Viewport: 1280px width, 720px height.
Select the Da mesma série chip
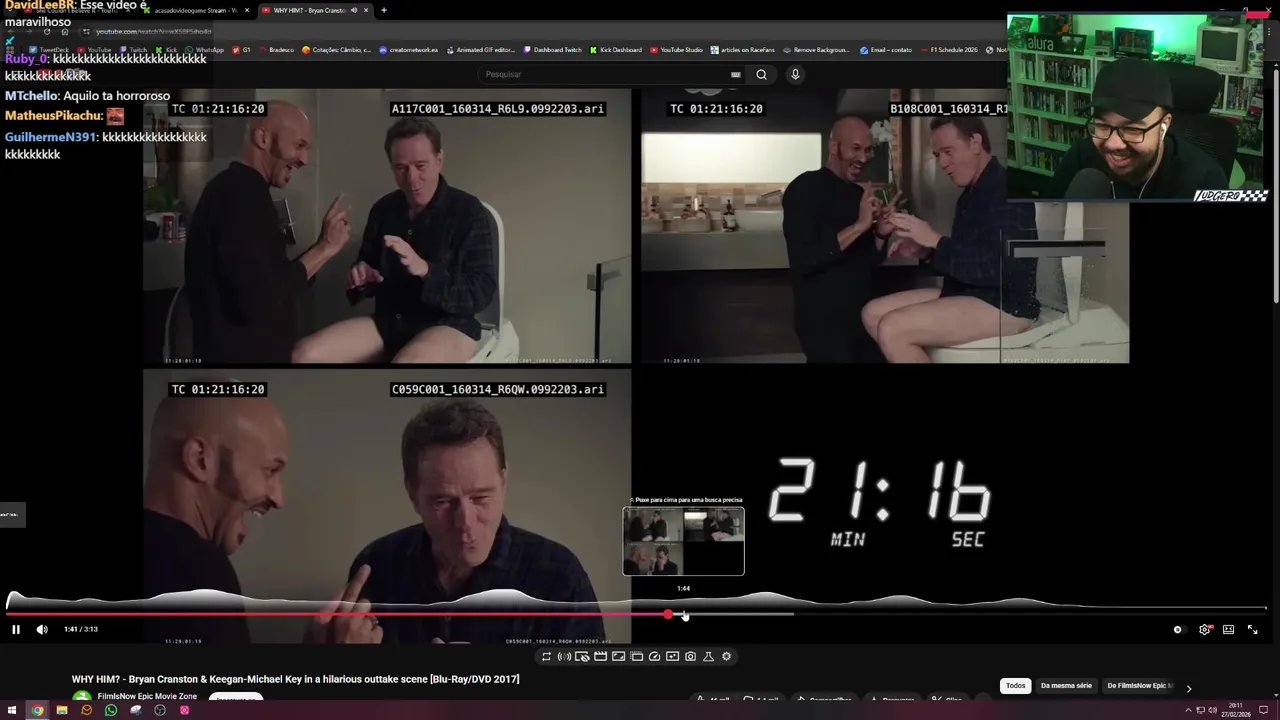coord(1066,686)
